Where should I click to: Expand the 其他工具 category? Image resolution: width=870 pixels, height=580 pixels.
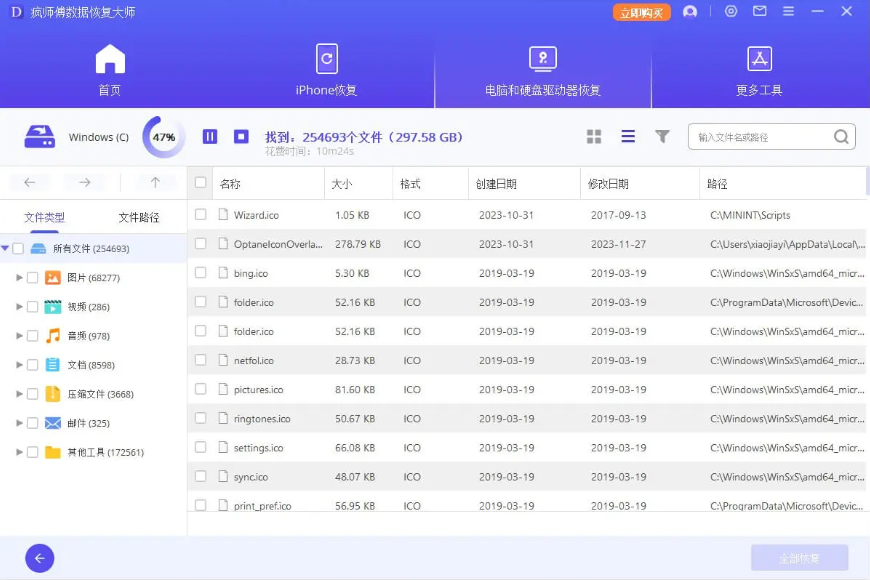click(19, 452)
